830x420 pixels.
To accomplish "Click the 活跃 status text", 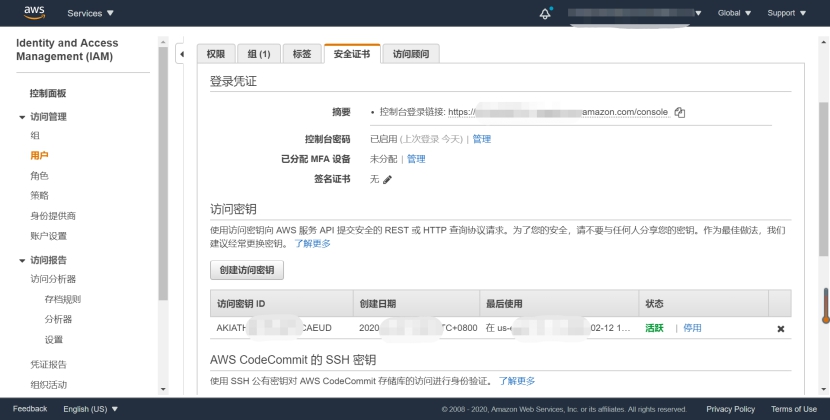I will click(654, 328).
